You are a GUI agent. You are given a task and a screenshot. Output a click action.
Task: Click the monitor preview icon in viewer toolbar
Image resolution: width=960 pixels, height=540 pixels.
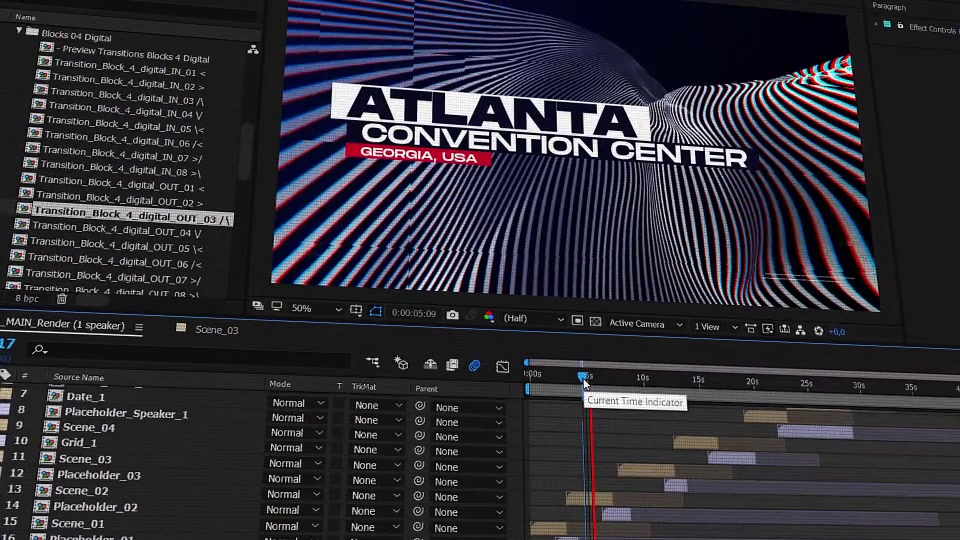tap(277, 306)
